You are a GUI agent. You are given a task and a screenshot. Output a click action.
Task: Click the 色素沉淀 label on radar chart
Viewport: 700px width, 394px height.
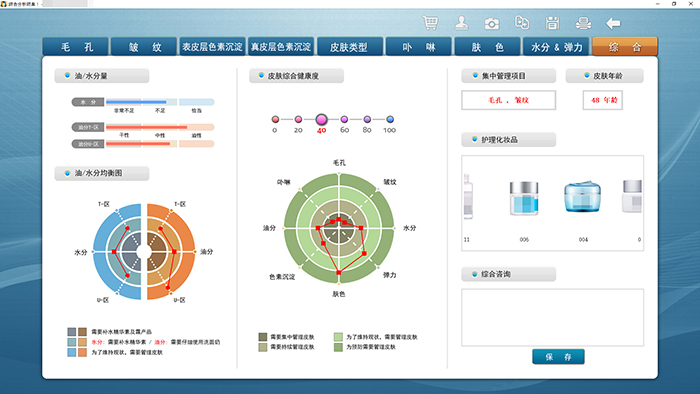point(282,277)
